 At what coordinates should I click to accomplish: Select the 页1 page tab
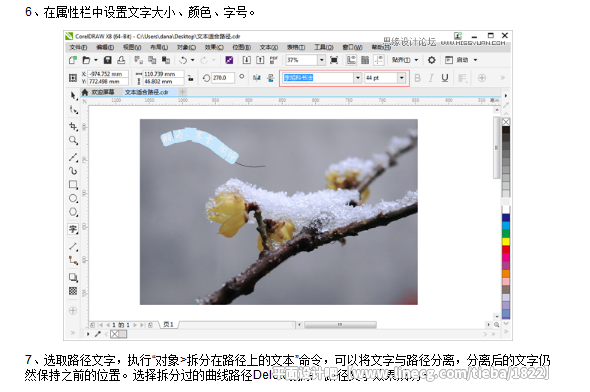click(x=168, y=324)
